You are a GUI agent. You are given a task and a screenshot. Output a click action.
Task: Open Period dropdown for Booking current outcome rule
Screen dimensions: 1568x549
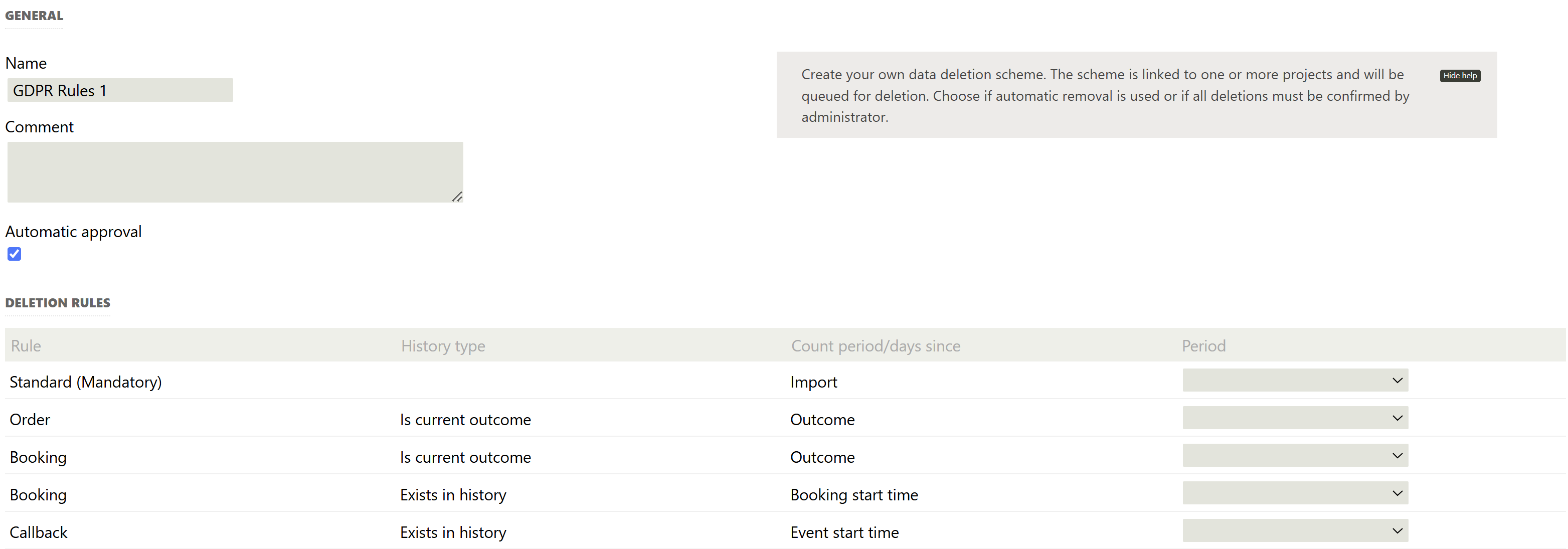point(1295,456)
